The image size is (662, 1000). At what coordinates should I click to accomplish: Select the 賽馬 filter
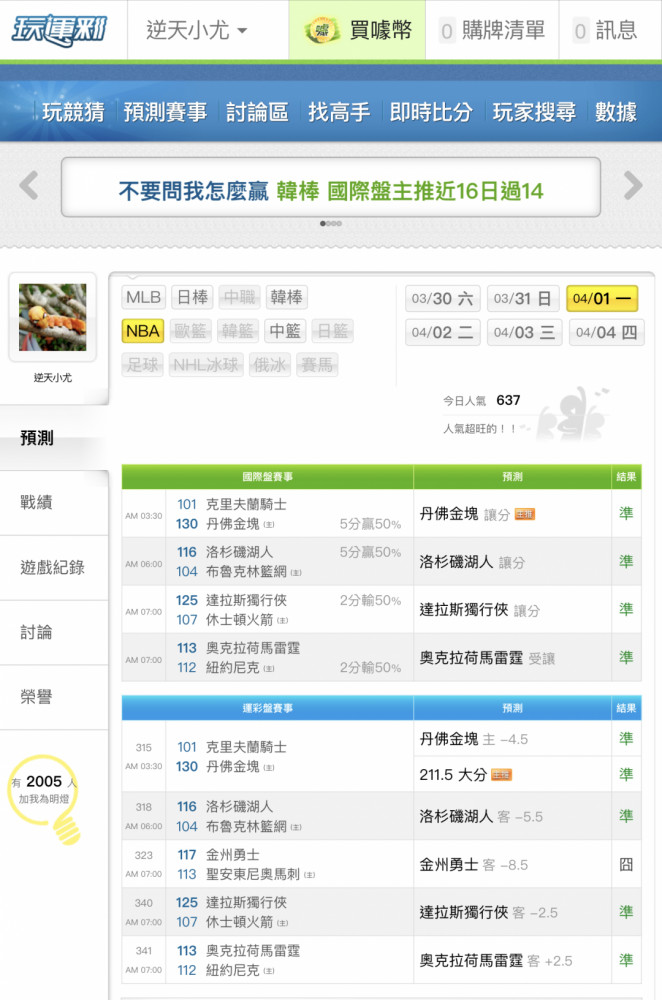point(317,365)
